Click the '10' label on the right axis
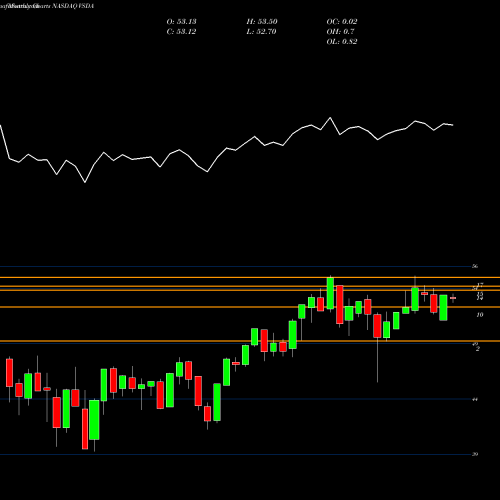The width and height of the screenshot is (500, 500). [480, 315]
